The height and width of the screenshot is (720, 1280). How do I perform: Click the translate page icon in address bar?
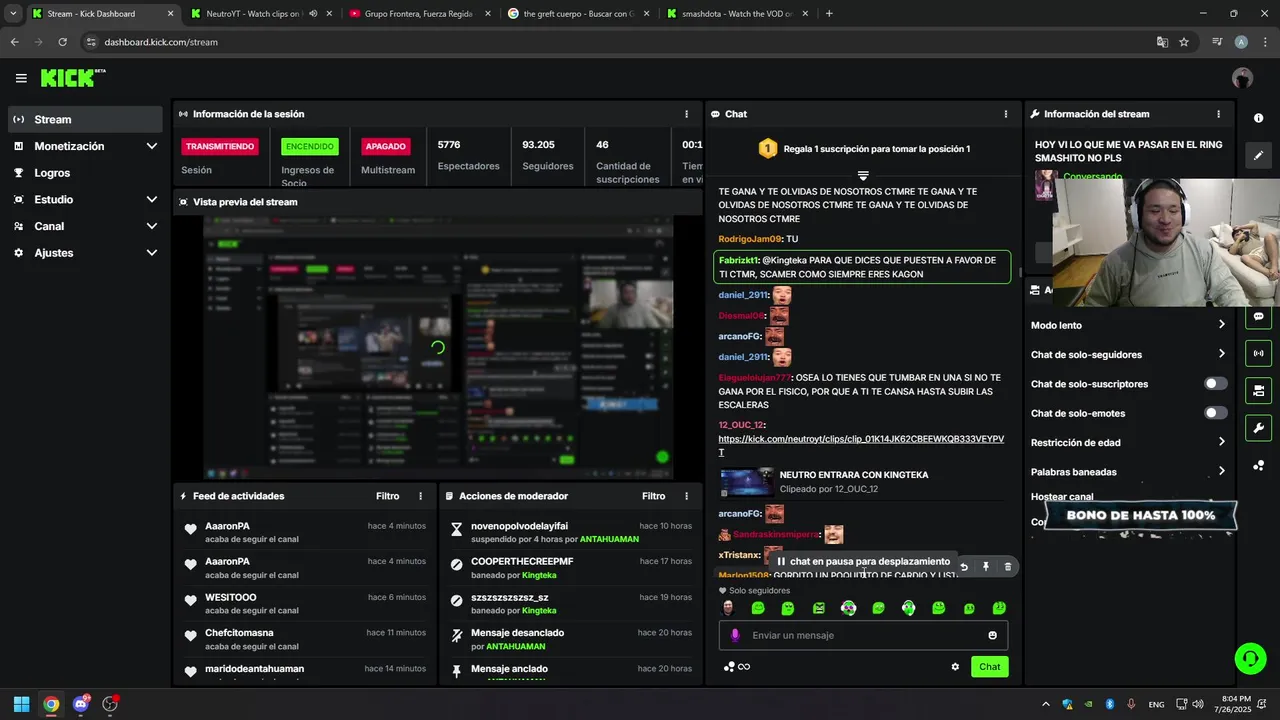1162,42
